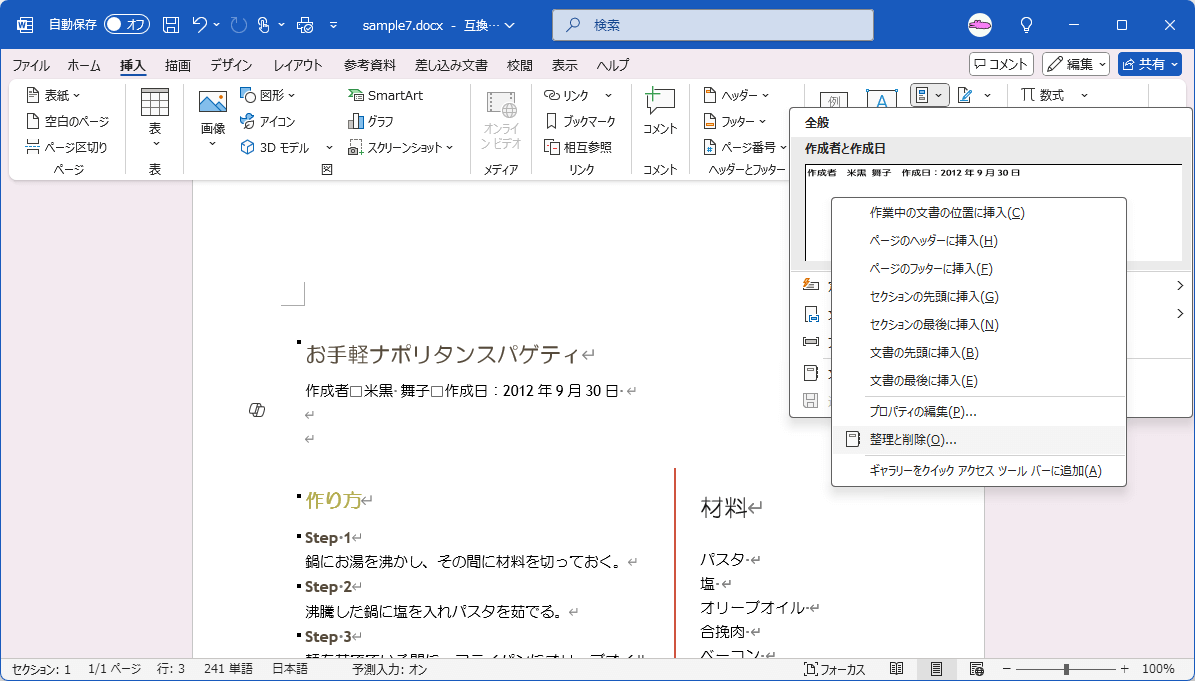The height and width of the screenshot is (681, 1195).
Task: Insert a 空白のページ blank page
Action: [x=67, y=121]
